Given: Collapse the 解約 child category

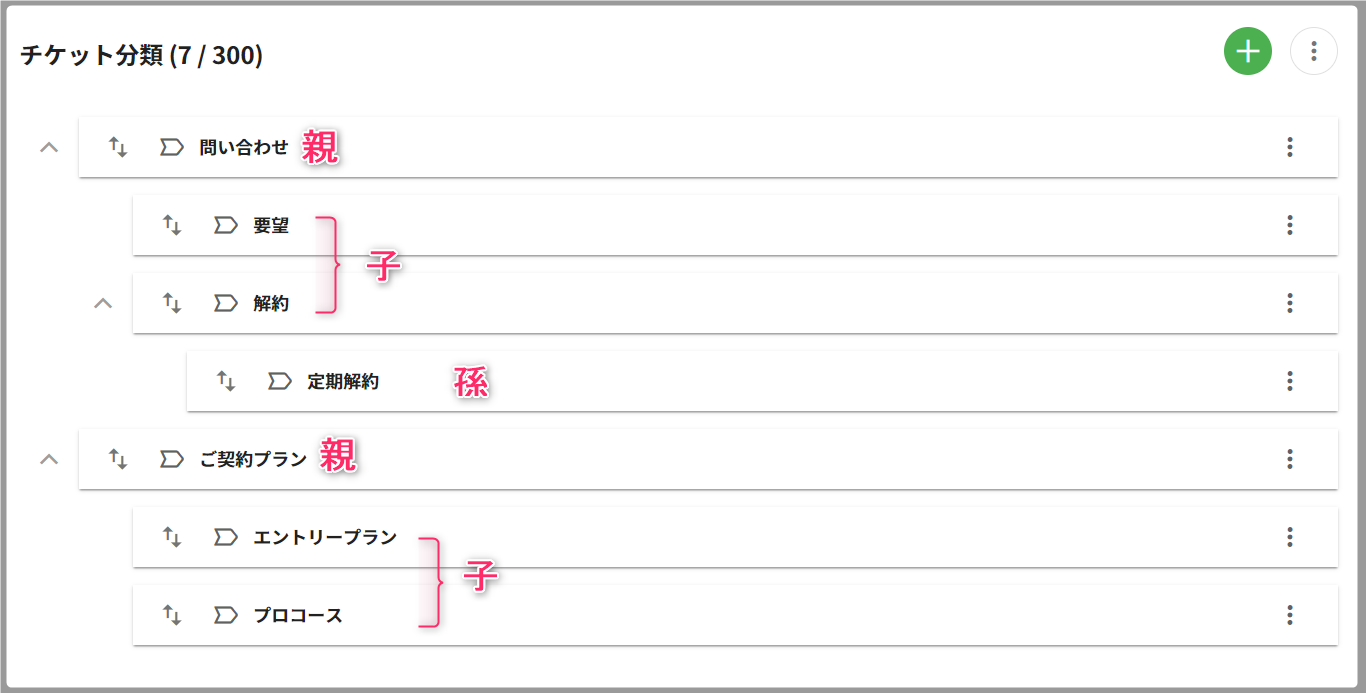Looking at the screenshot, I should click(x=102, y=303).
